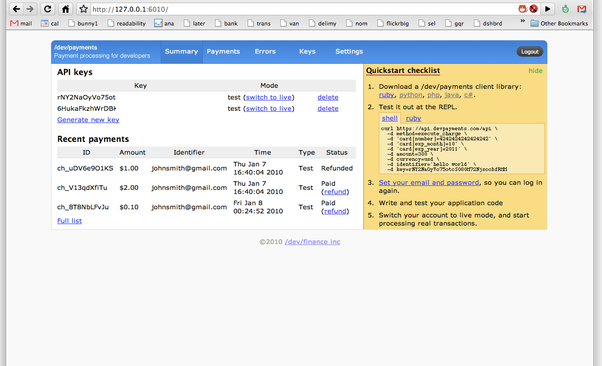Delete the second API key

(328, 109)
